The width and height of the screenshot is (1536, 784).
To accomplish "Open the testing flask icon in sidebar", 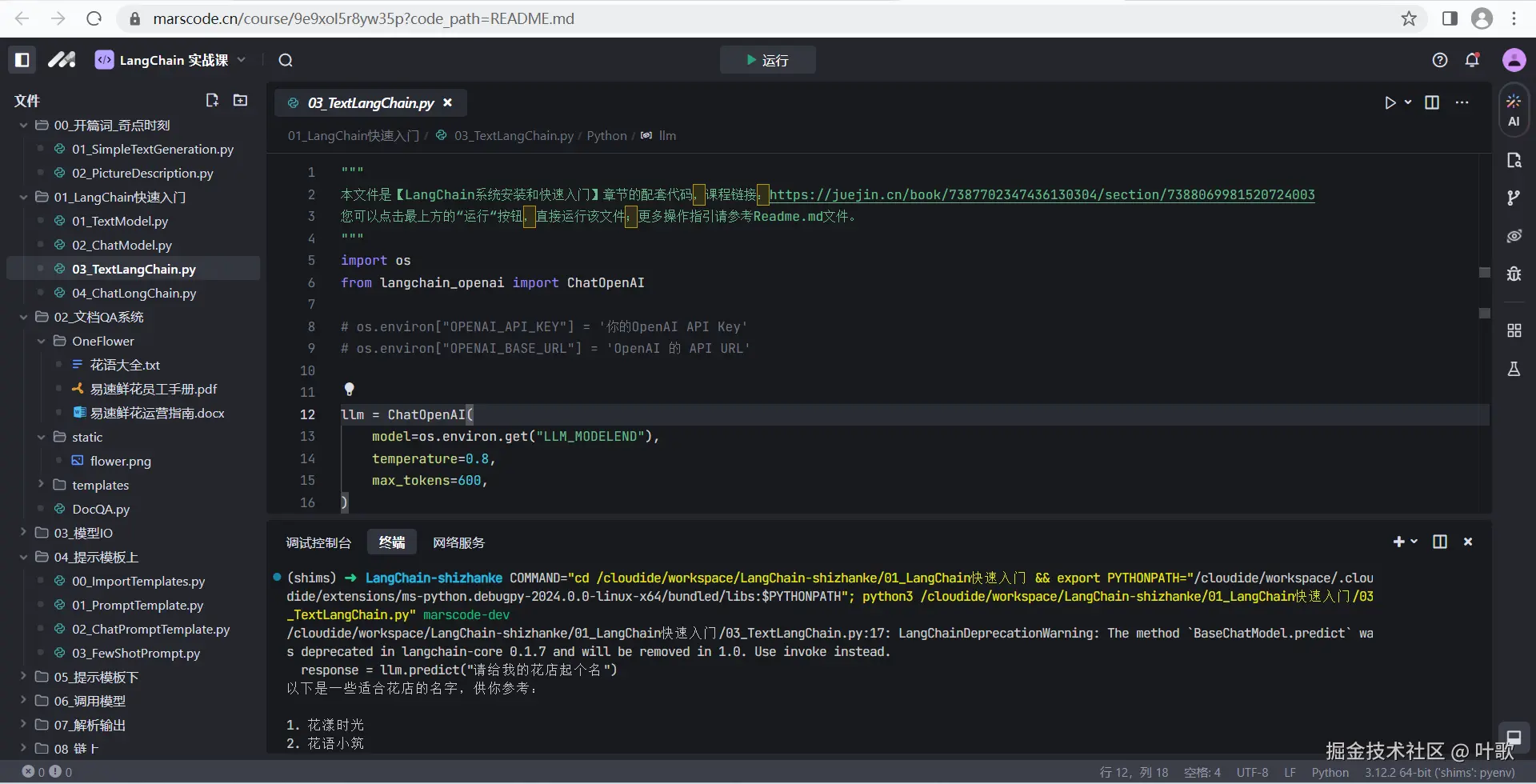I will click(1514, 369).
